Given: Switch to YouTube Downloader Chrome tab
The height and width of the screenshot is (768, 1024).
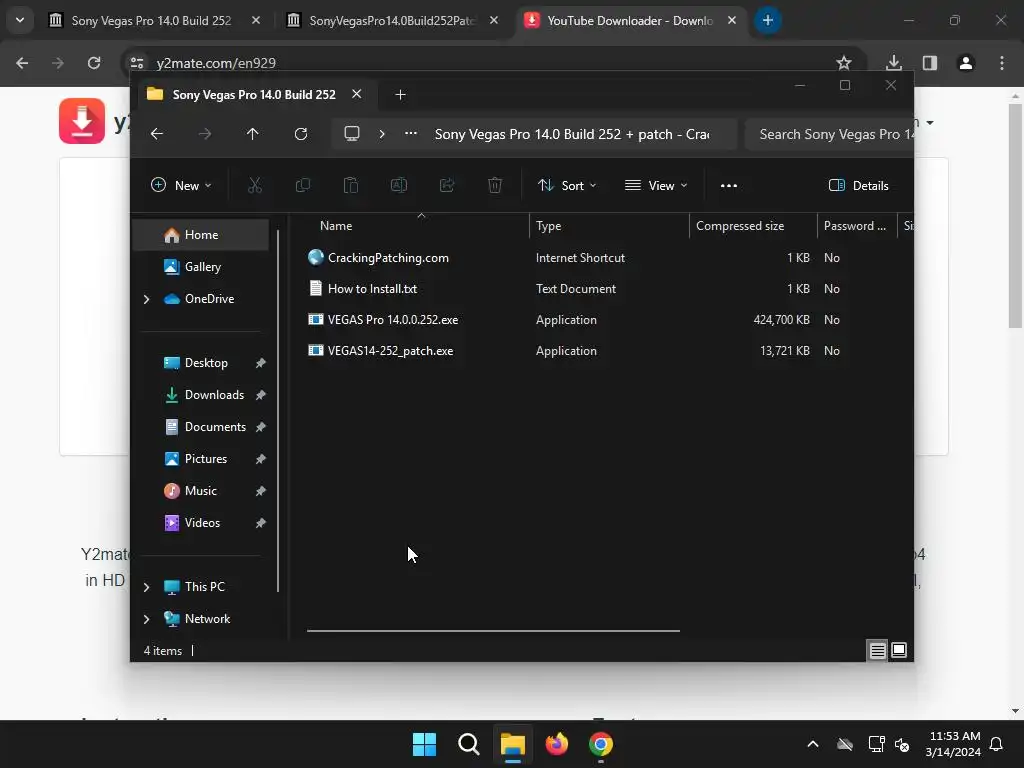Looking at the screenshot, I should pos(630,21).
